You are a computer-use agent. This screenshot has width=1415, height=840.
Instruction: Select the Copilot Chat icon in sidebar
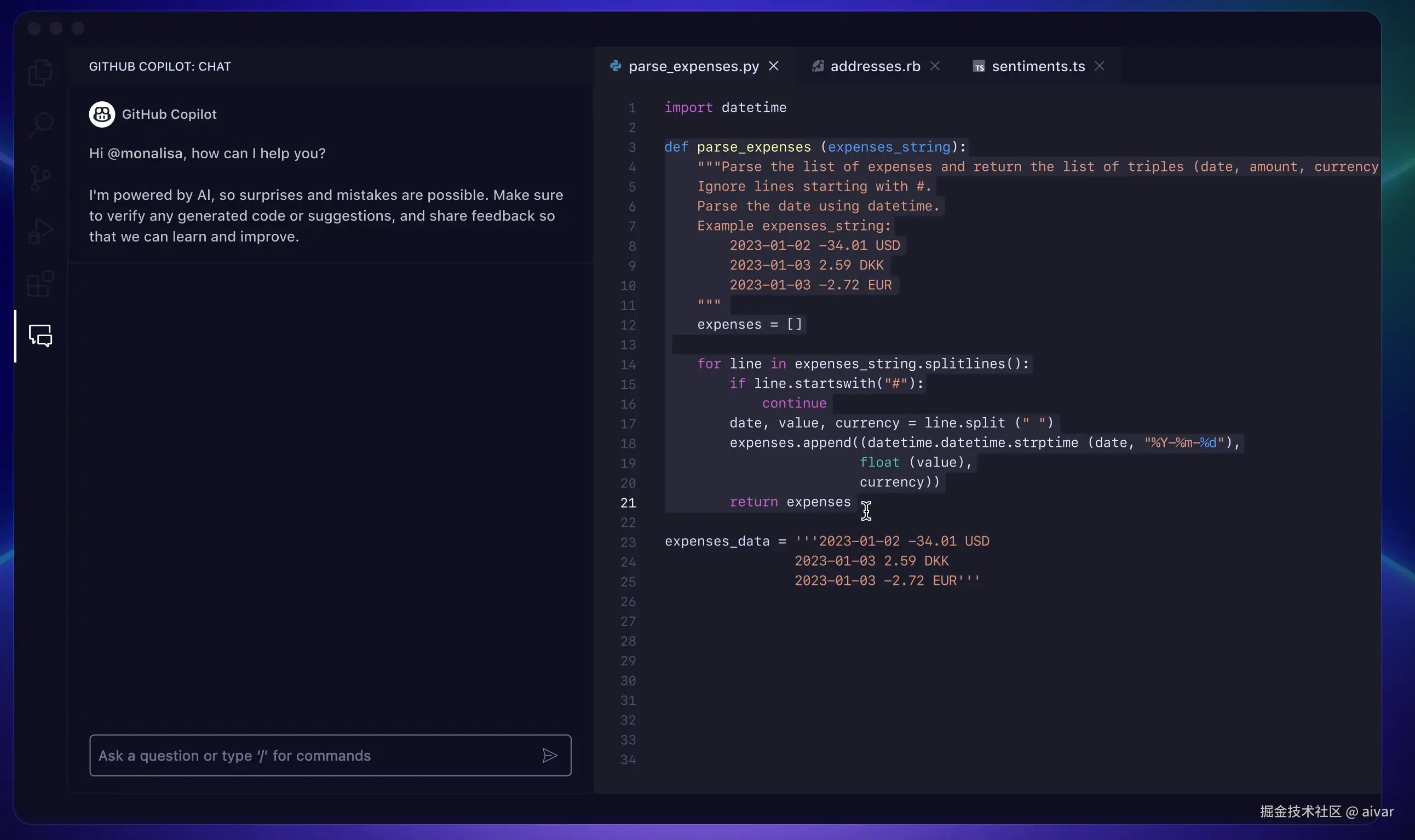pyautogui.click(x=39, y=336)
